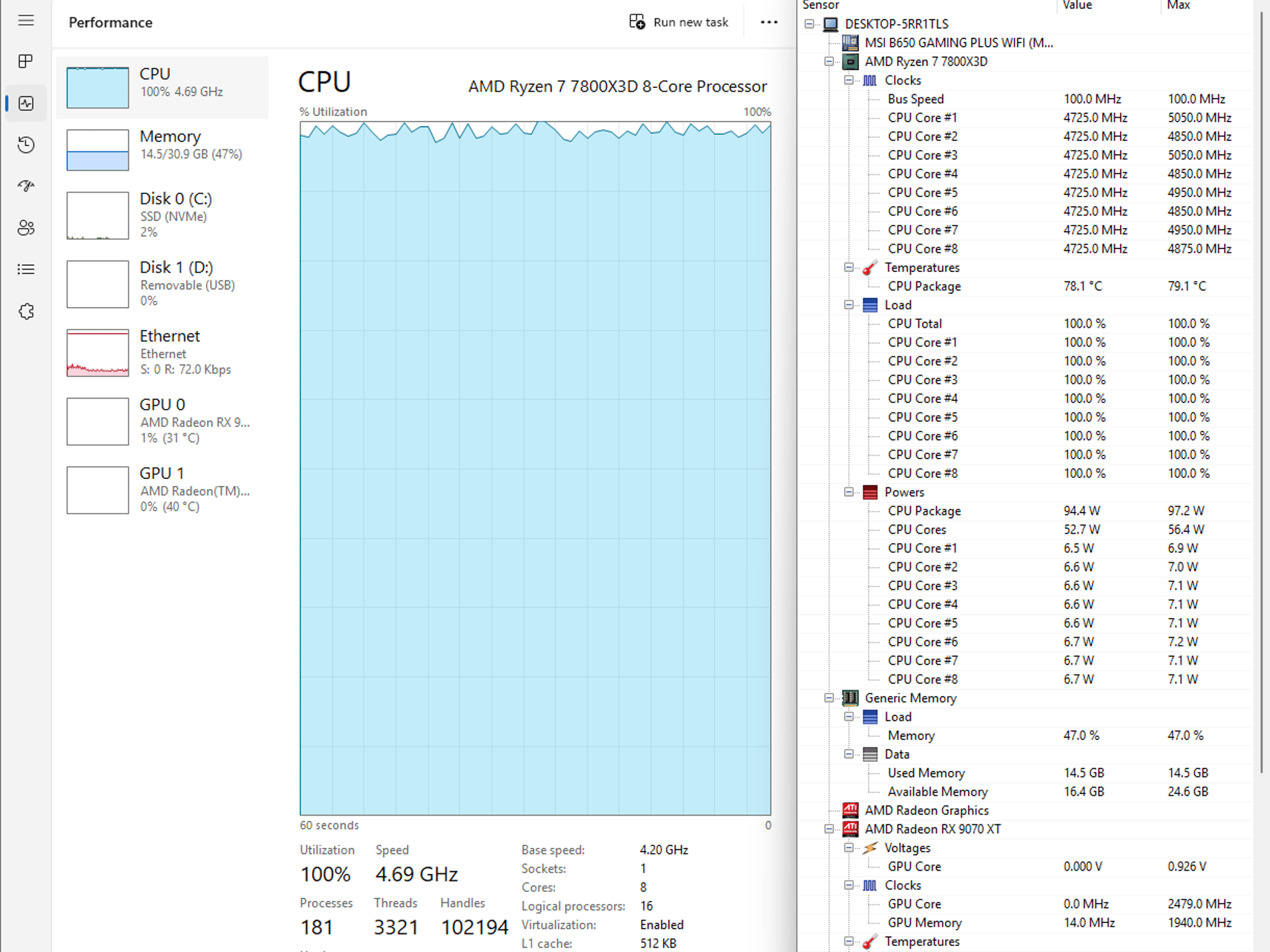Select the GPU Memory clock row
This screenshot has height=952, width=1270.
(x=1026, y=922)
